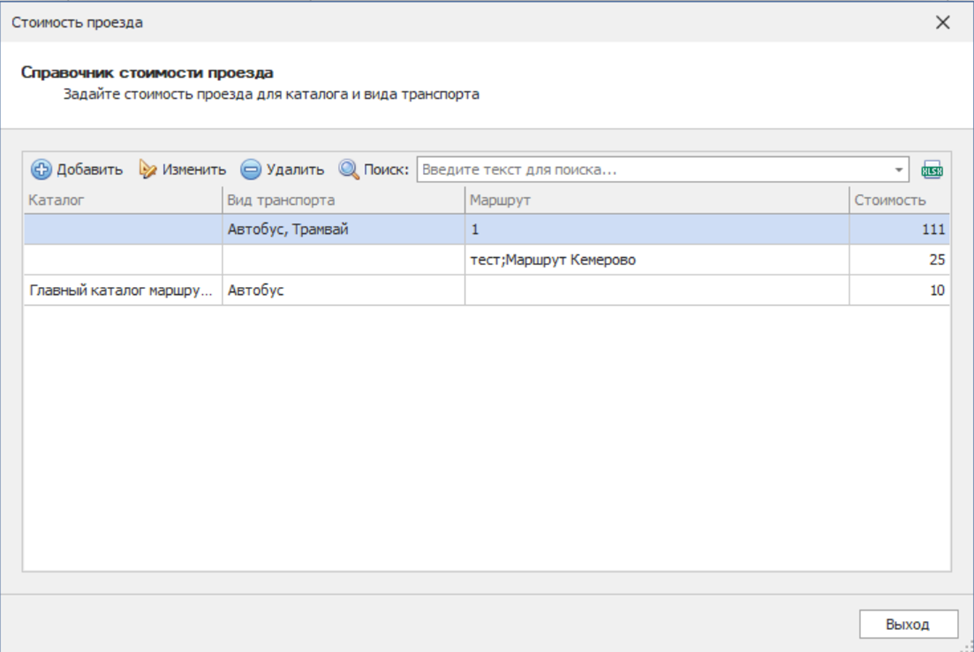Select the Автобус, Трамвай row
The height and width of the screenshot is (652, 974).
289,230
